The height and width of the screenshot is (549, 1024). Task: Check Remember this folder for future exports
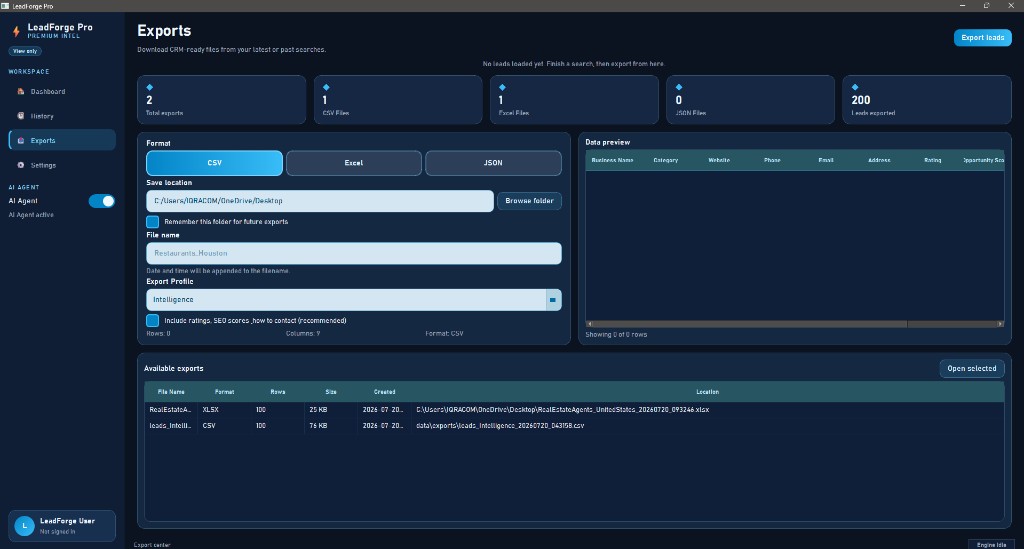click(x=152, y=221)
